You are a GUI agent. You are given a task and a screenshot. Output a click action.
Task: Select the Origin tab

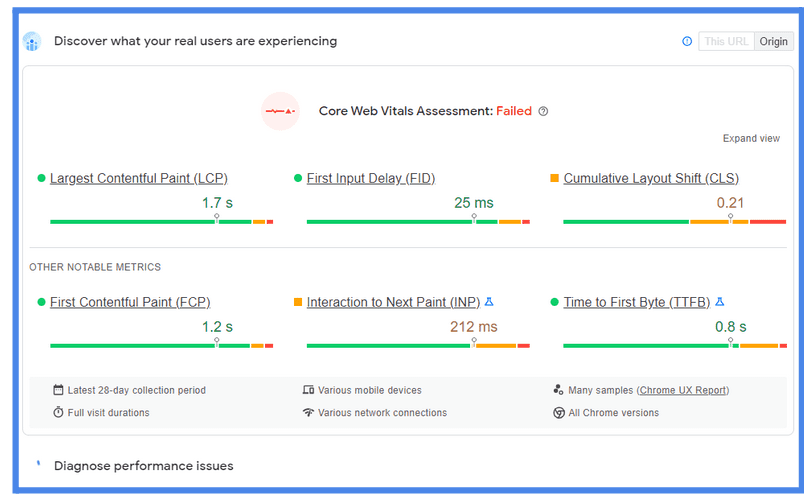[x=774, y=41]
